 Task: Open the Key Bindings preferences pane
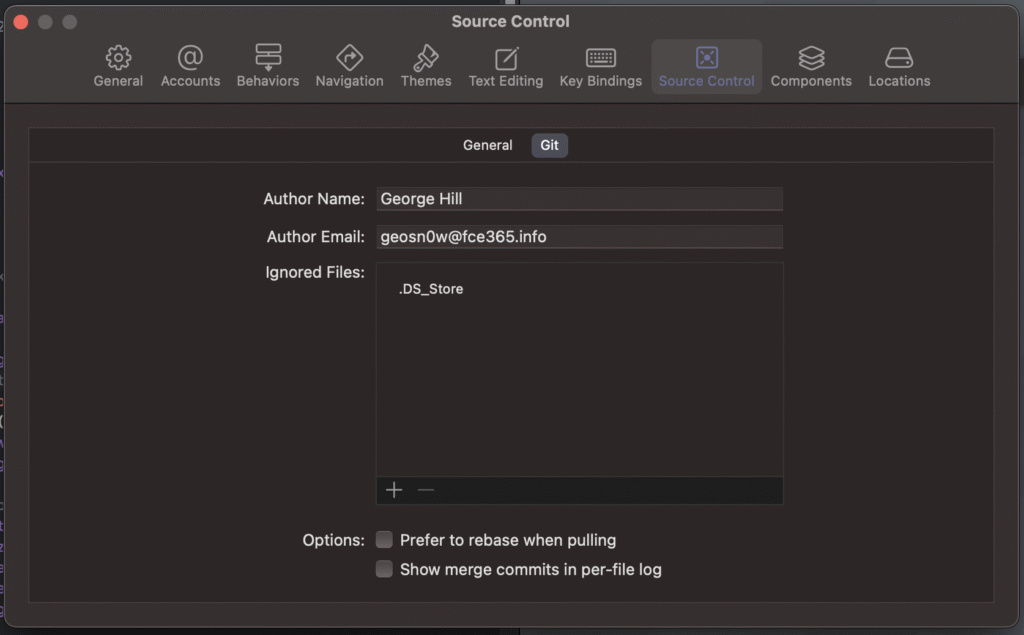[x=600, y=66]
